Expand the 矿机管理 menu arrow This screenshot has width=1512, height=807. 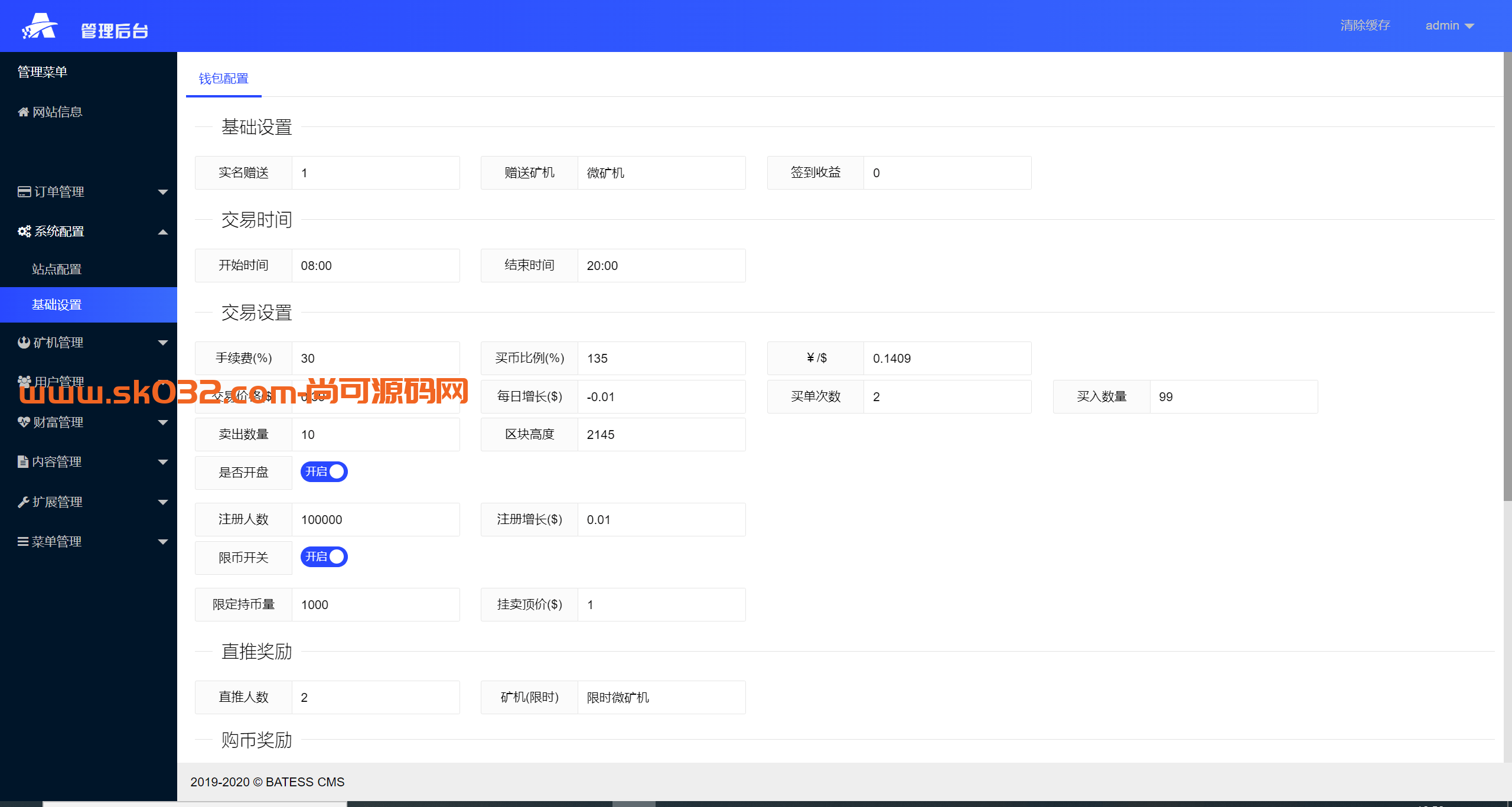[163, 343]
